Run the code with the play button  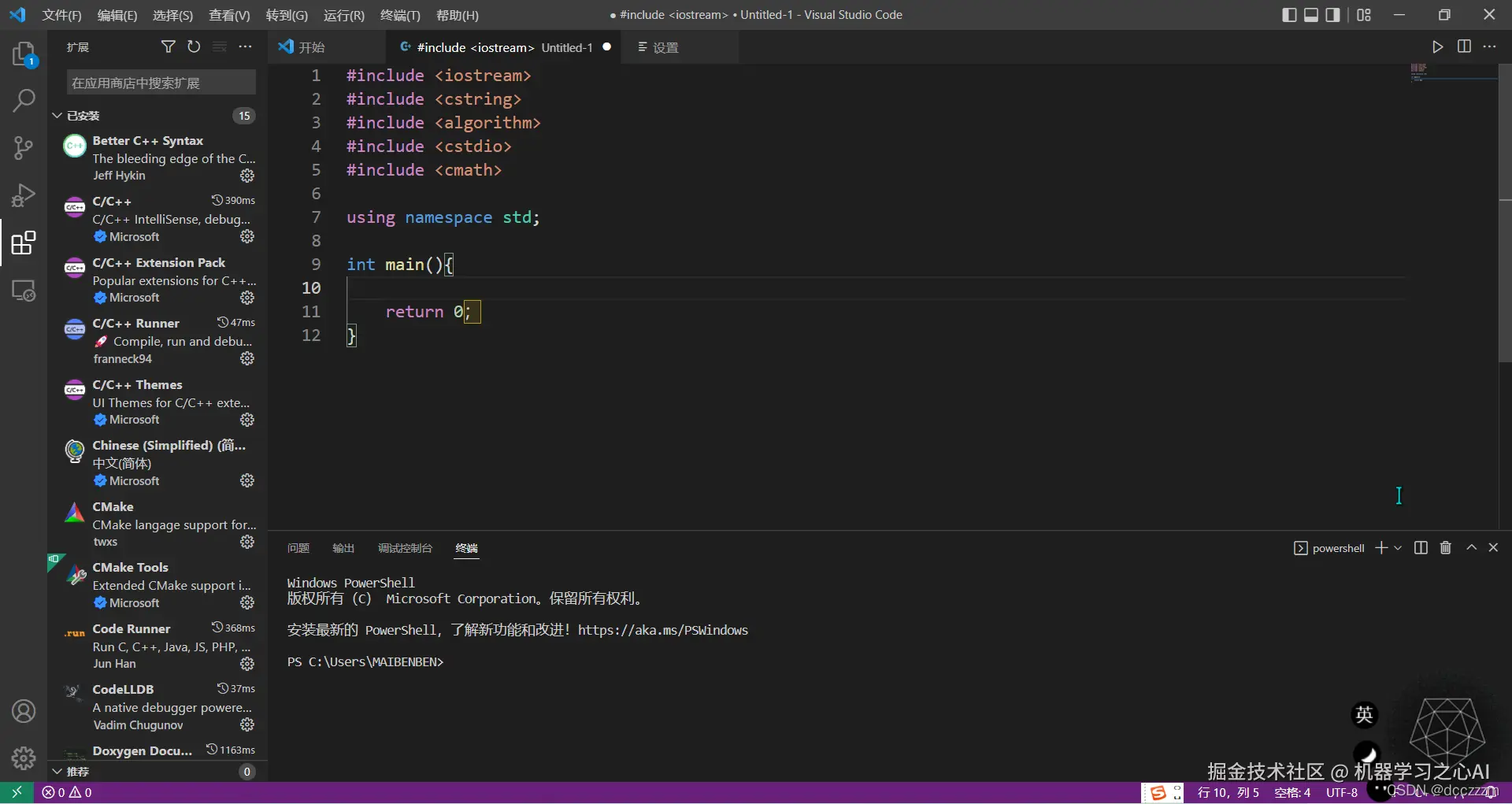click(x=1437, y=47)
